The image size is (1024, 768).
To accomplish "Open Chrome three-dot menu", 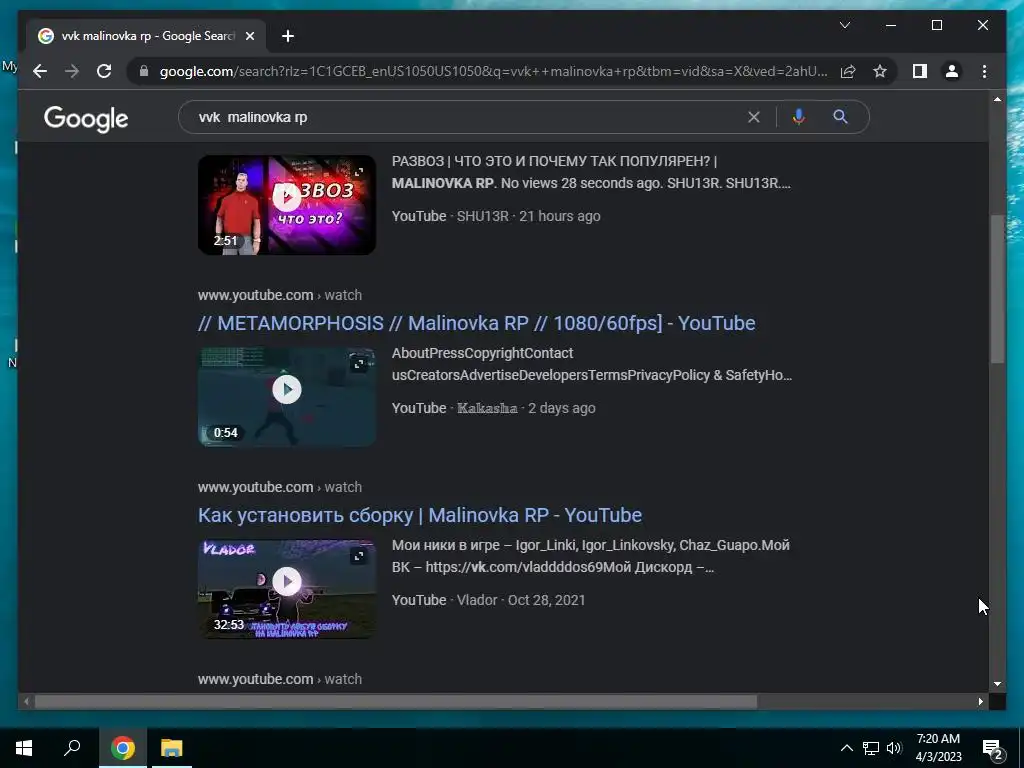I will 984,71.
